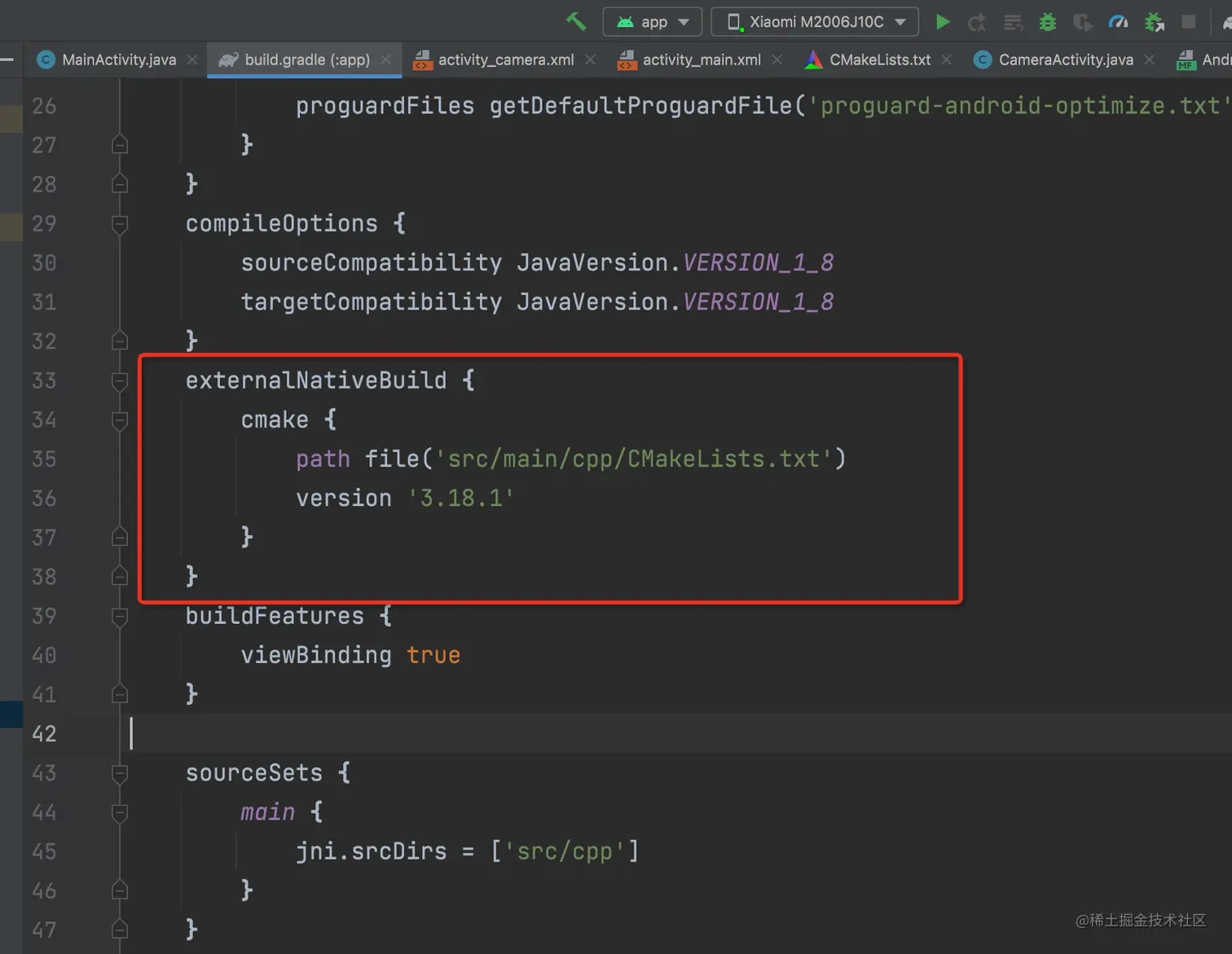Screen dimensions: 1232x954
Task: Click the Run with Coverage shield icon
Action: 1083,22
